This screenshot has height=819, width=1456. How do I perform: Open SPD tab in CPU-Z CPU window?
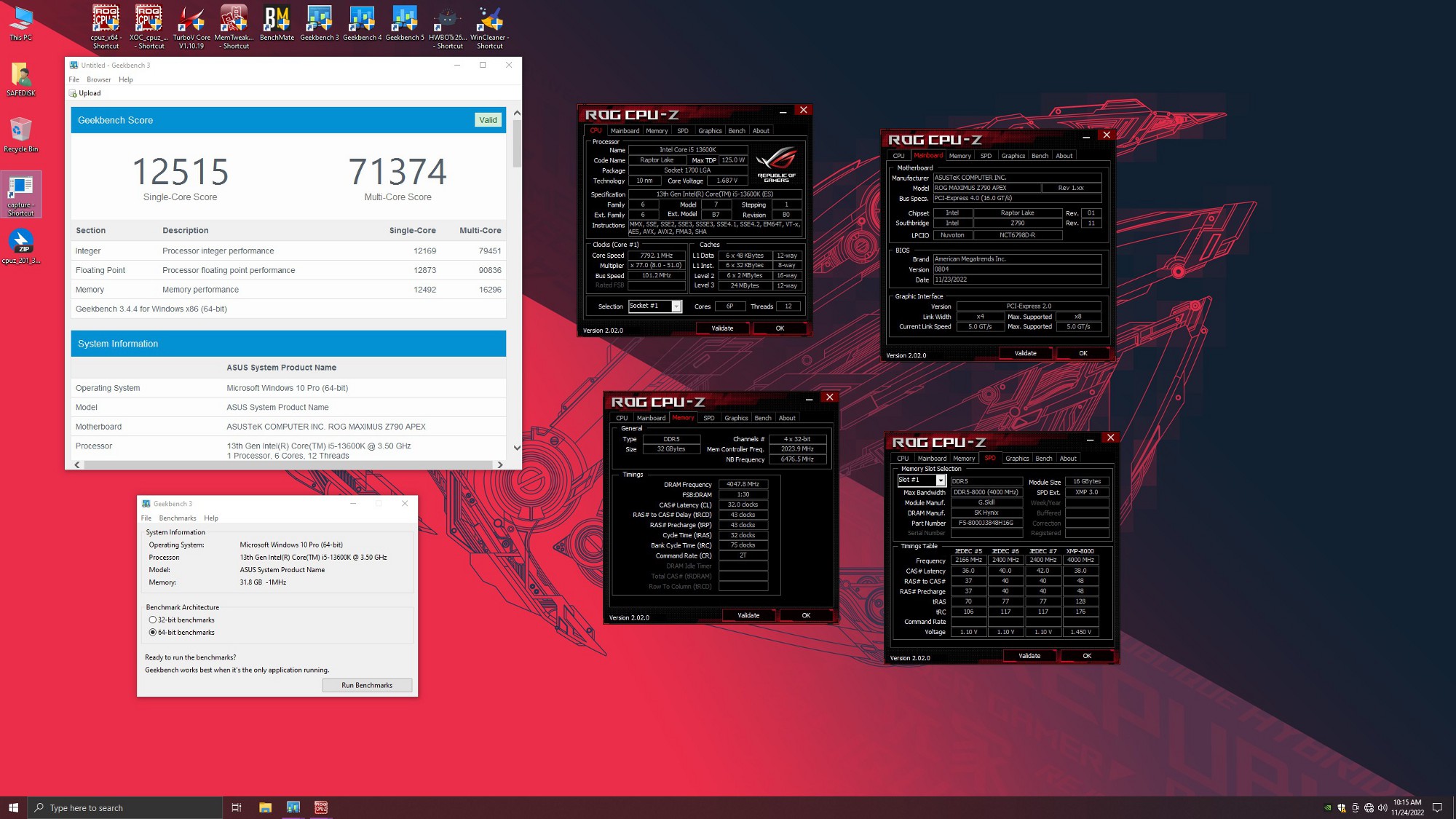[682, 131]
